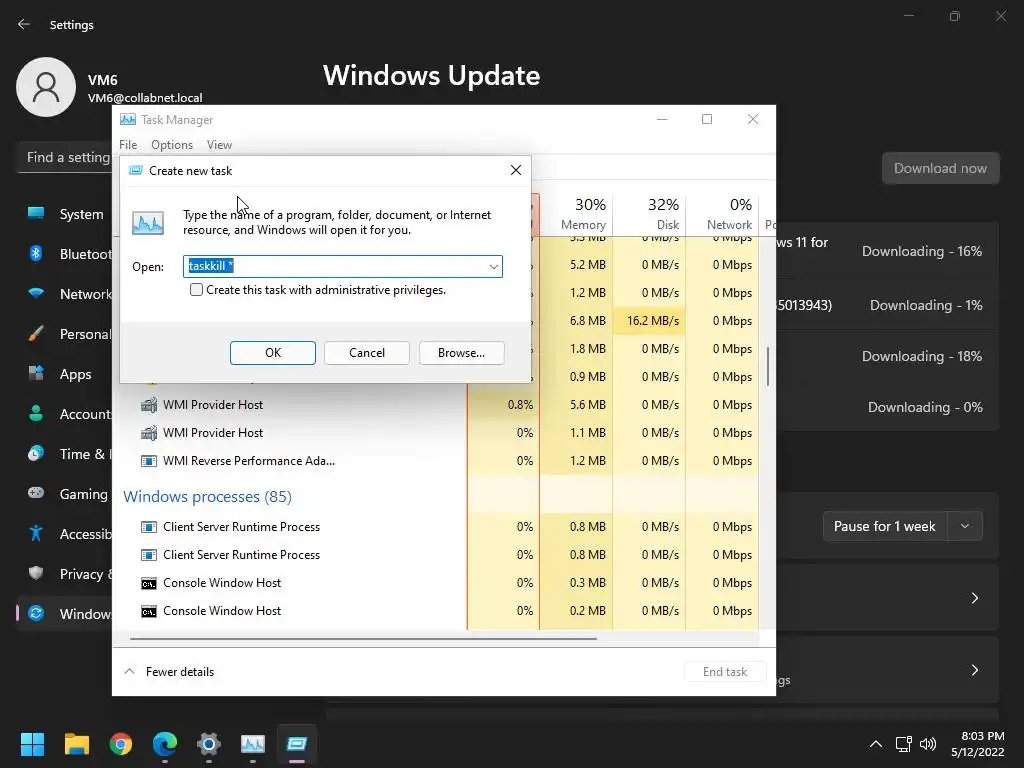Open Bluetooth settings category icon
The image size is (1024, 768).
click(36, 253)
